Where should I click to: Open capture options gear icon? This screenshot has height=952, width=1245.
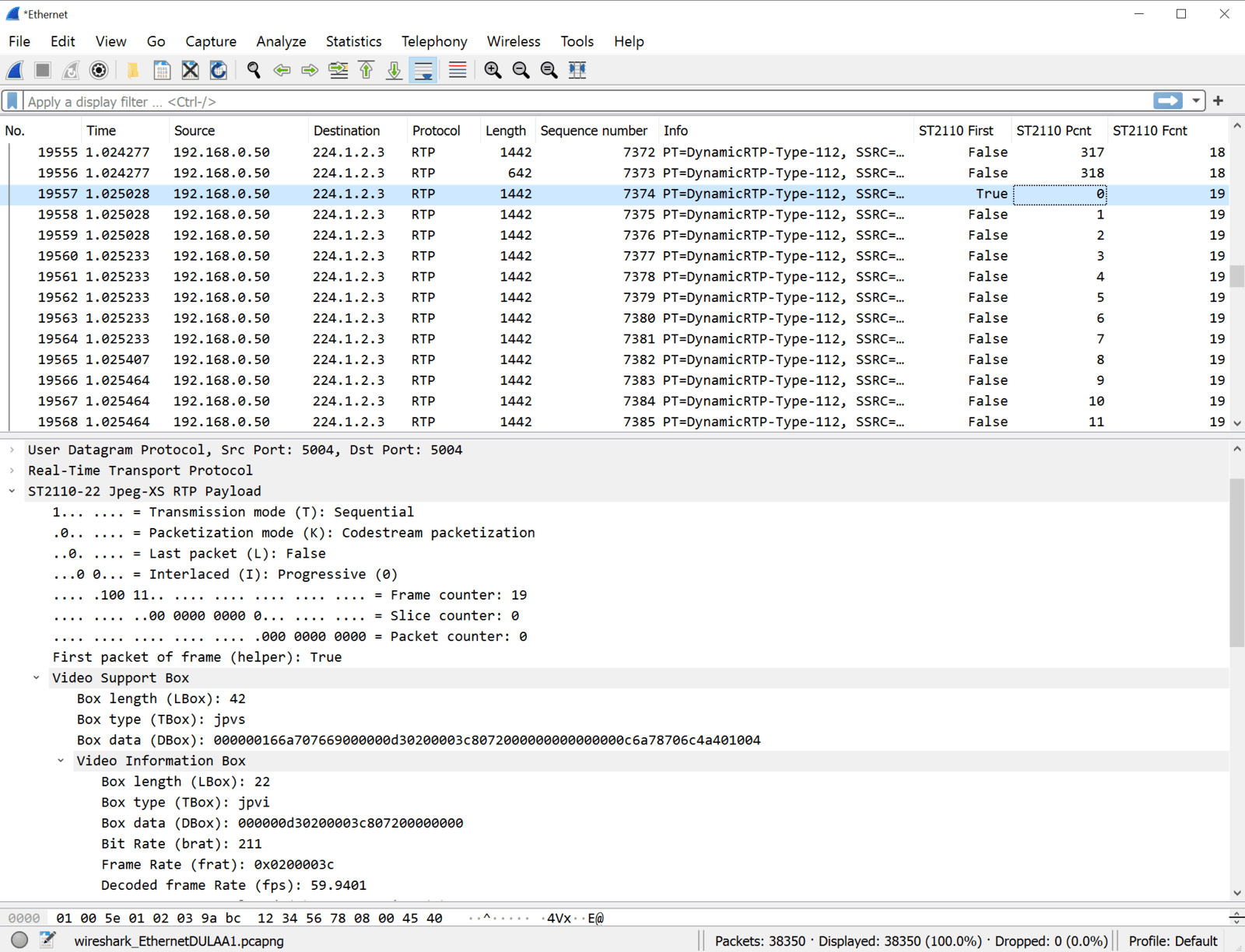pos(99,70)
